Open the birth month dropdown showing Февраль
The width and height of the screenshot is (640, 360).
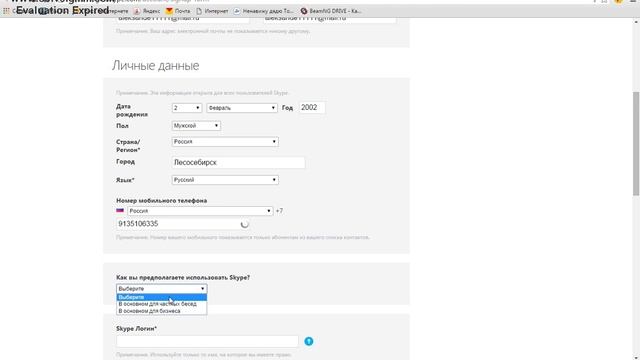coord(242,108)
